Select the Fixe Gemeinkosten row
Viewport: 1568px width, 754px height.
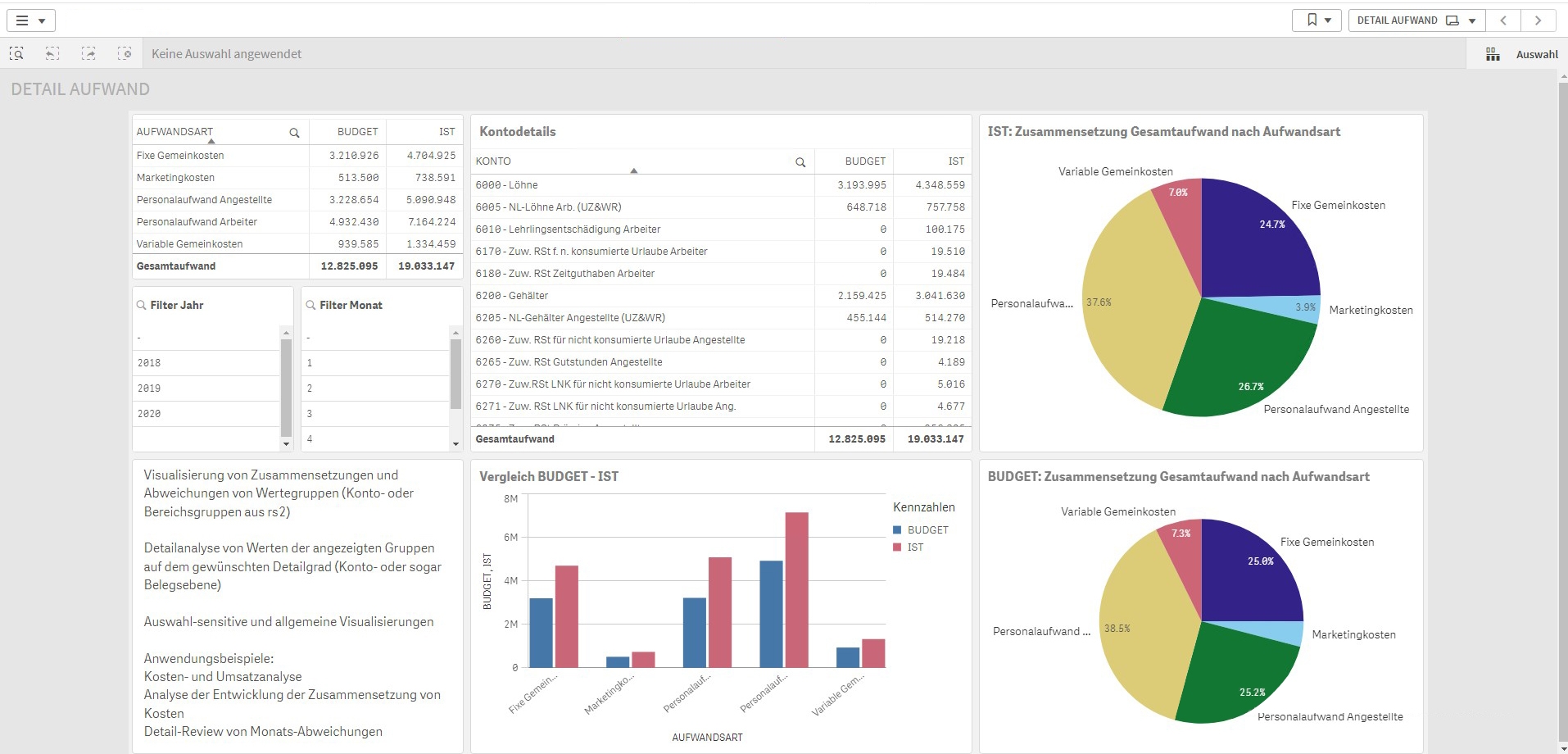pos(297,155)
